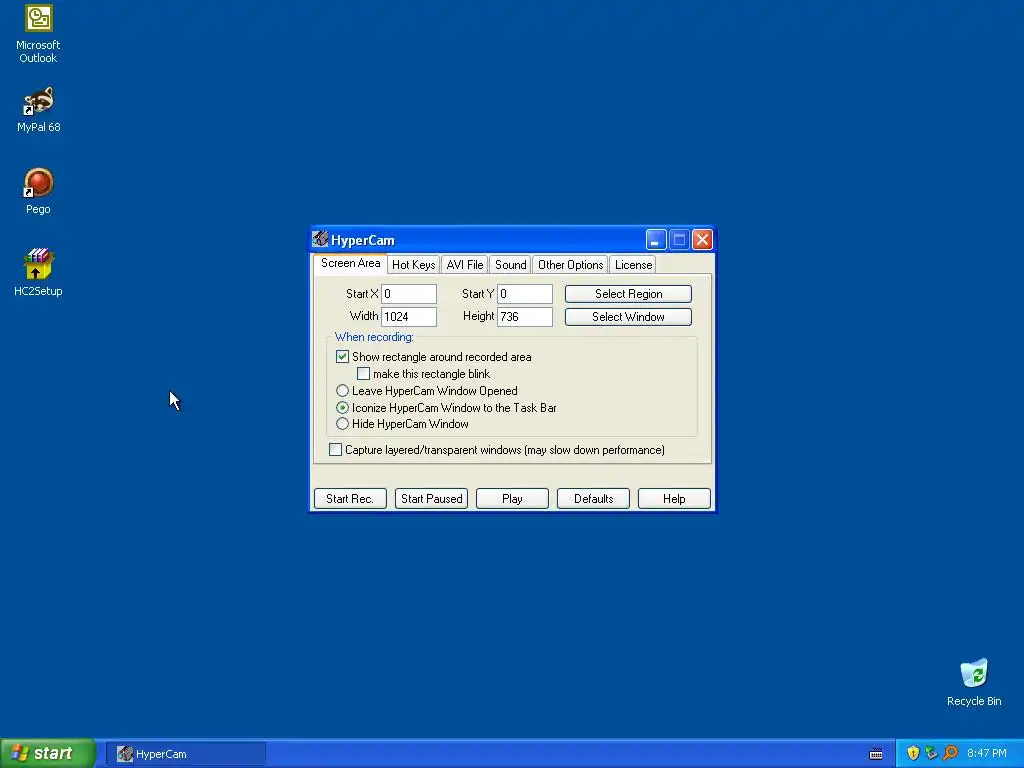
Task: Switch to the Hot Keys tab
Action: click(x=413, y=264)
